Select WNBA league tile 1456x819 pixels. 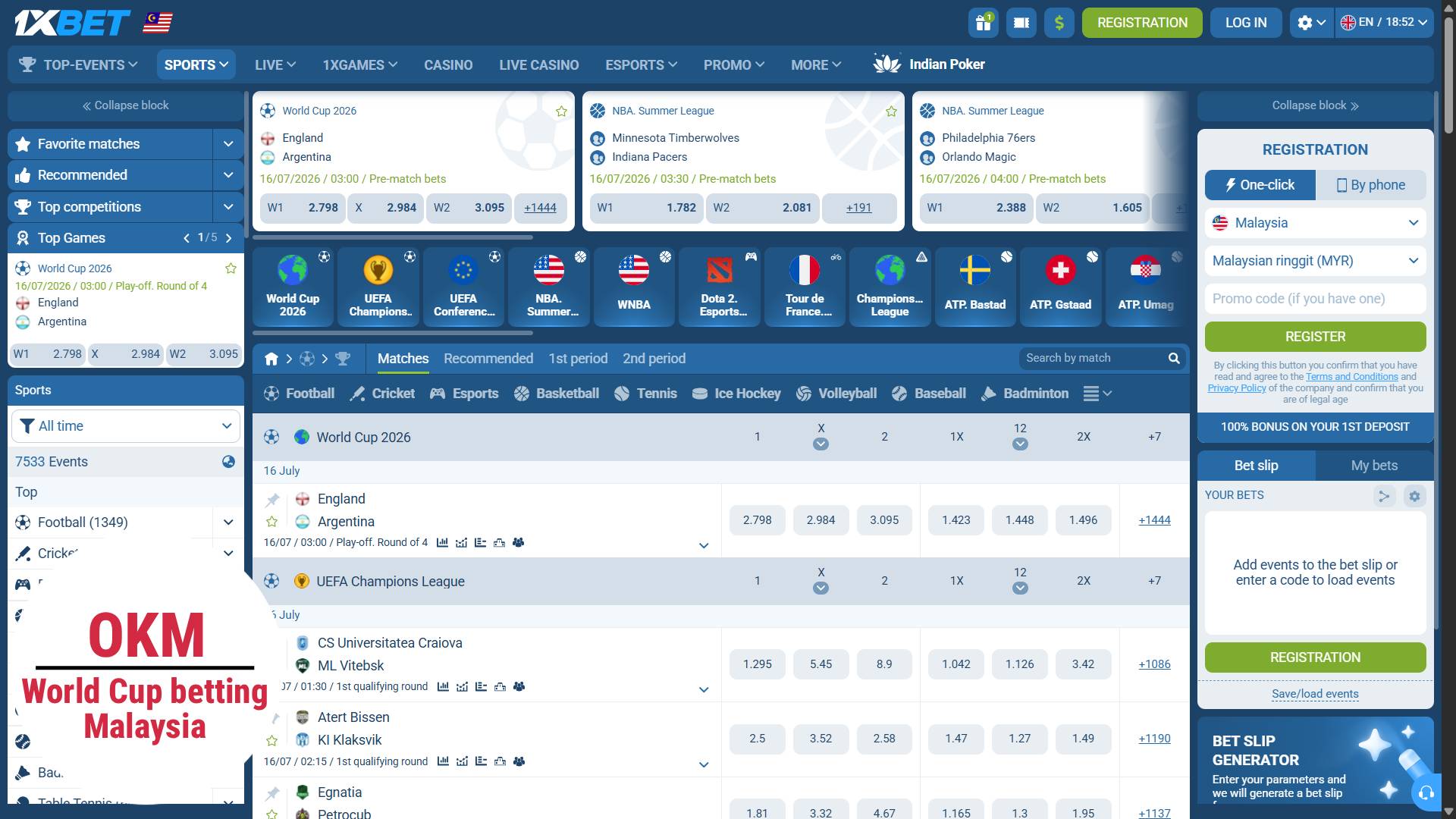coord(634,287)
